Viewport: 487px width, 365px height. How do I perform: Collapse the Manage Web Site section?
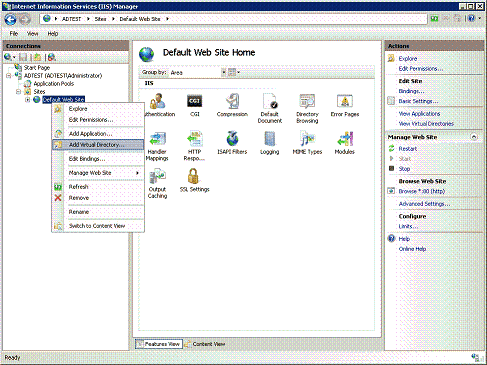[x=474, y=137]
